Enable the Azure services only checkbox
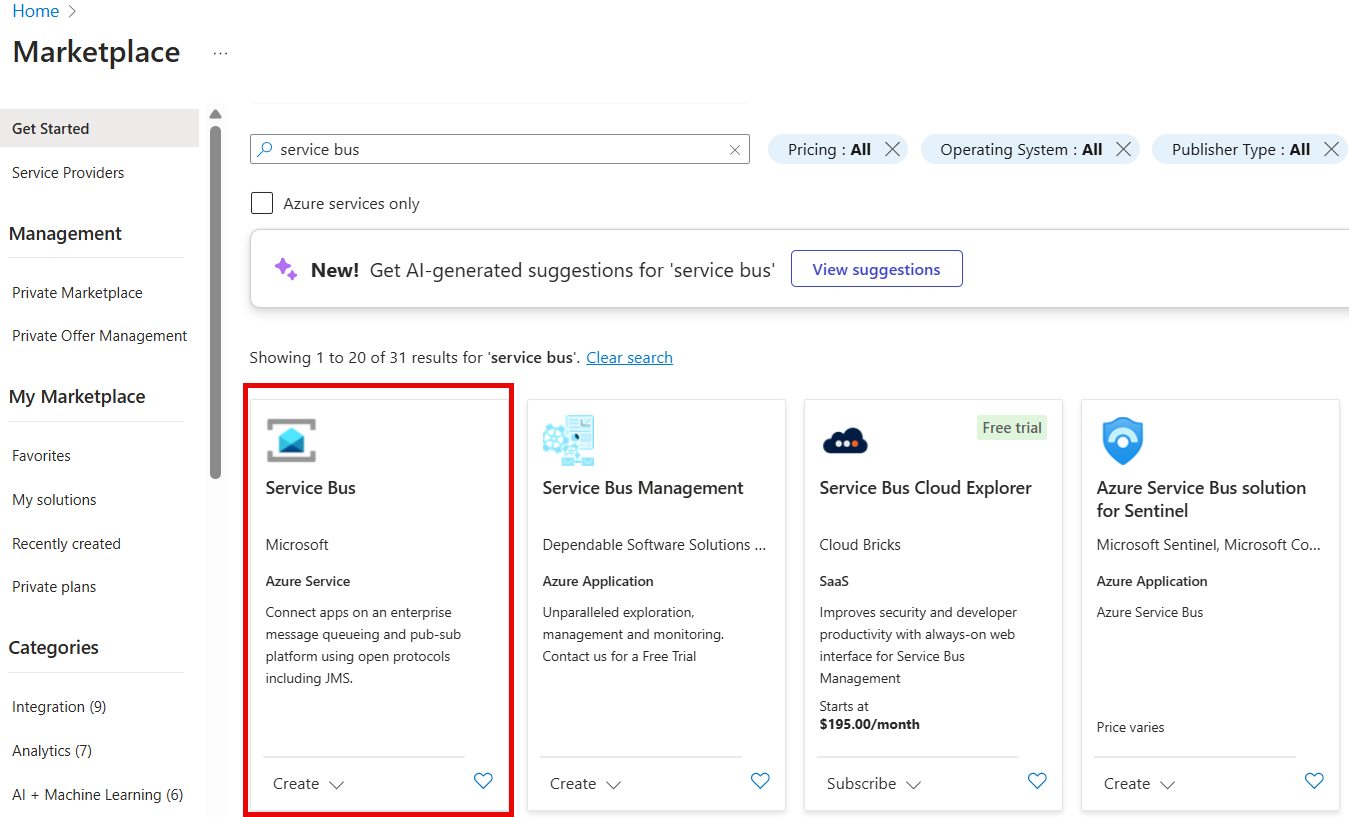The width and height of the screenshot is (1349, 817). pyautogui.click(x=262, y=204)
